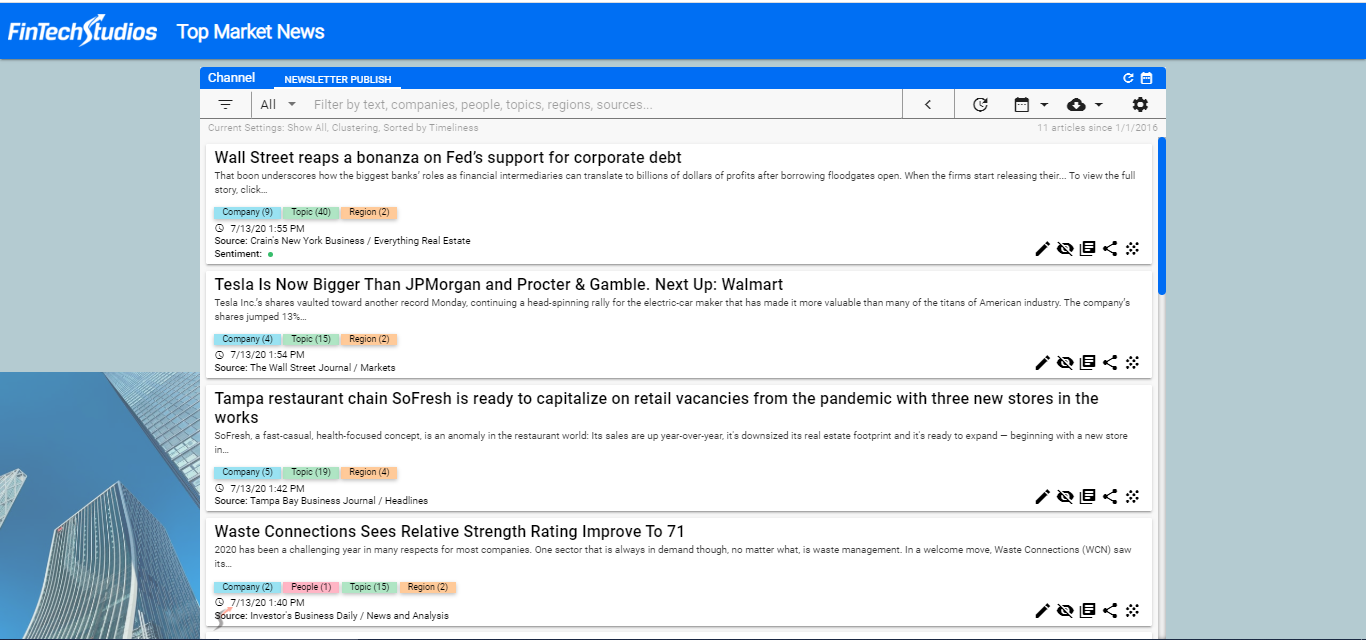The image size is (1366, 640).
Task: Click the Source: The Wall Street Journal line
Action: click(x=305, y=368)
